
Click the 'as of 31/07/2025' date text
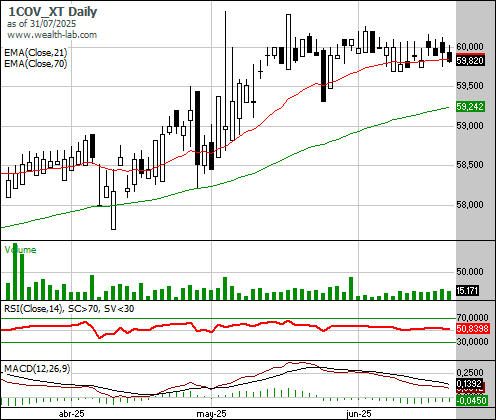41,24
